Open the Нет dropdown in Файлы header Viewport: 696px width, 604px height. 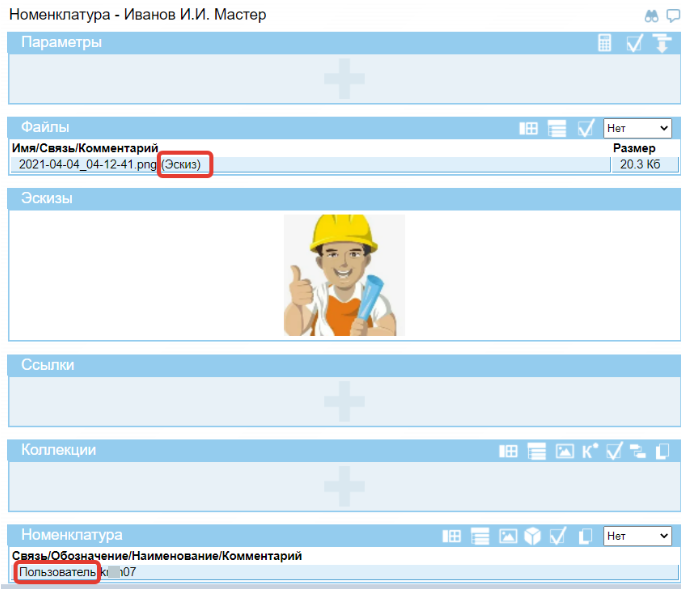637,128
